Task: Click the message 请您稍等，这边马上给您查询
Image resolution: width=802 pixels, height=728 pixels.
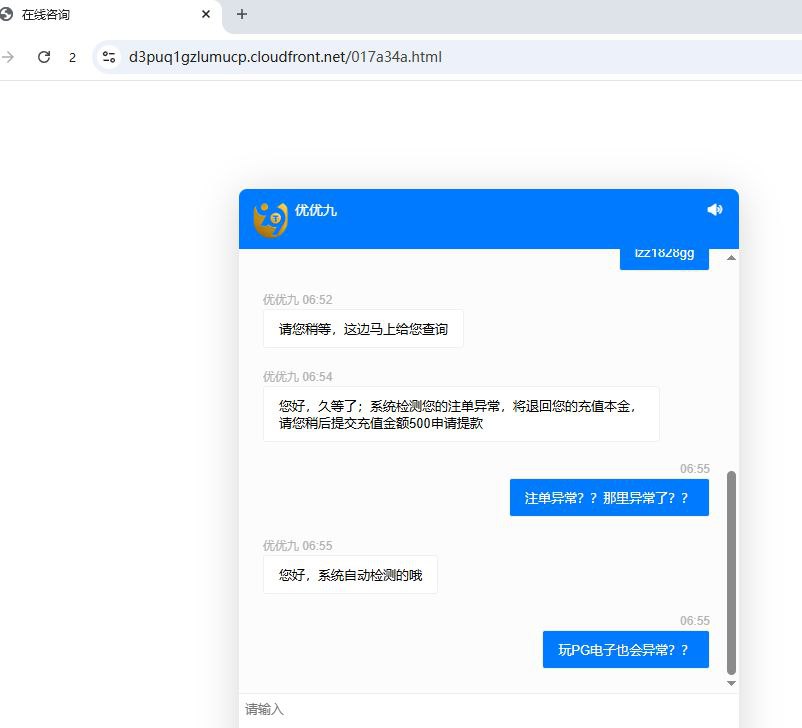Action: tap(363, 329)
